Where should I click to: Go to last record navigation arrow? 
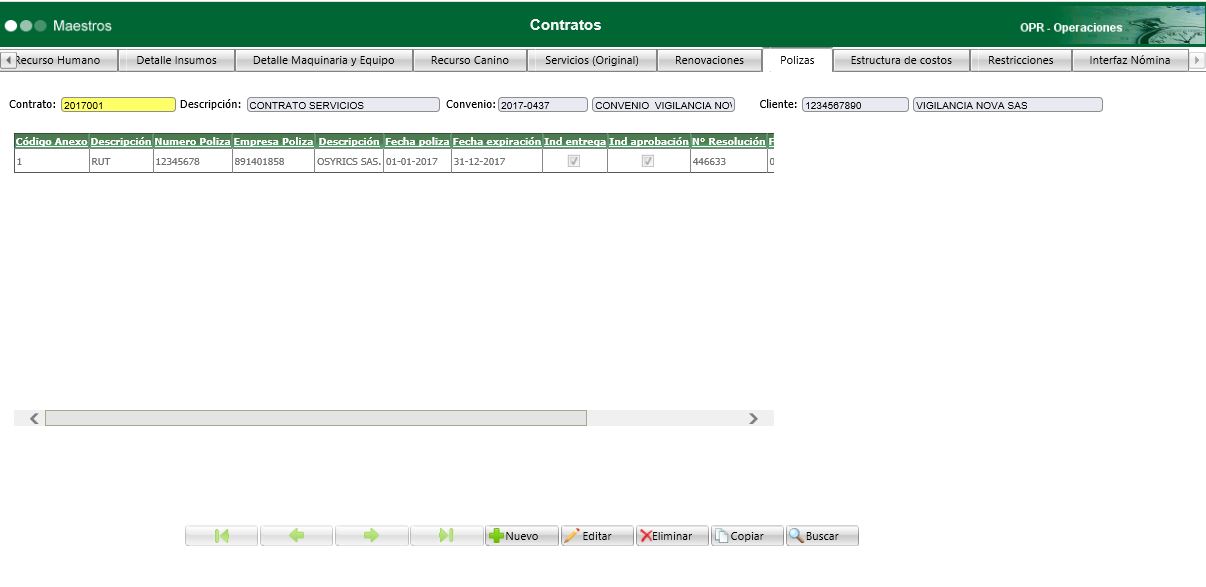pos(447,536)
